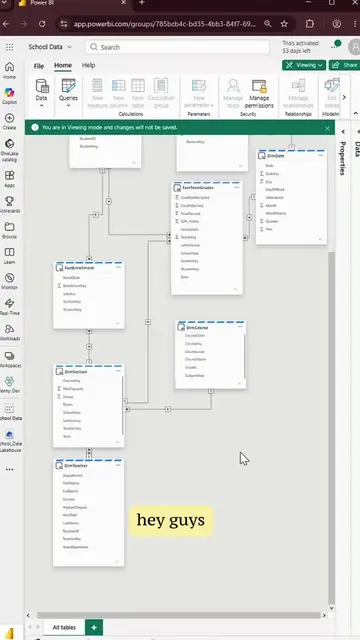Open DimCourse more options menu
The image size is (360, 640).
[240, 327]
